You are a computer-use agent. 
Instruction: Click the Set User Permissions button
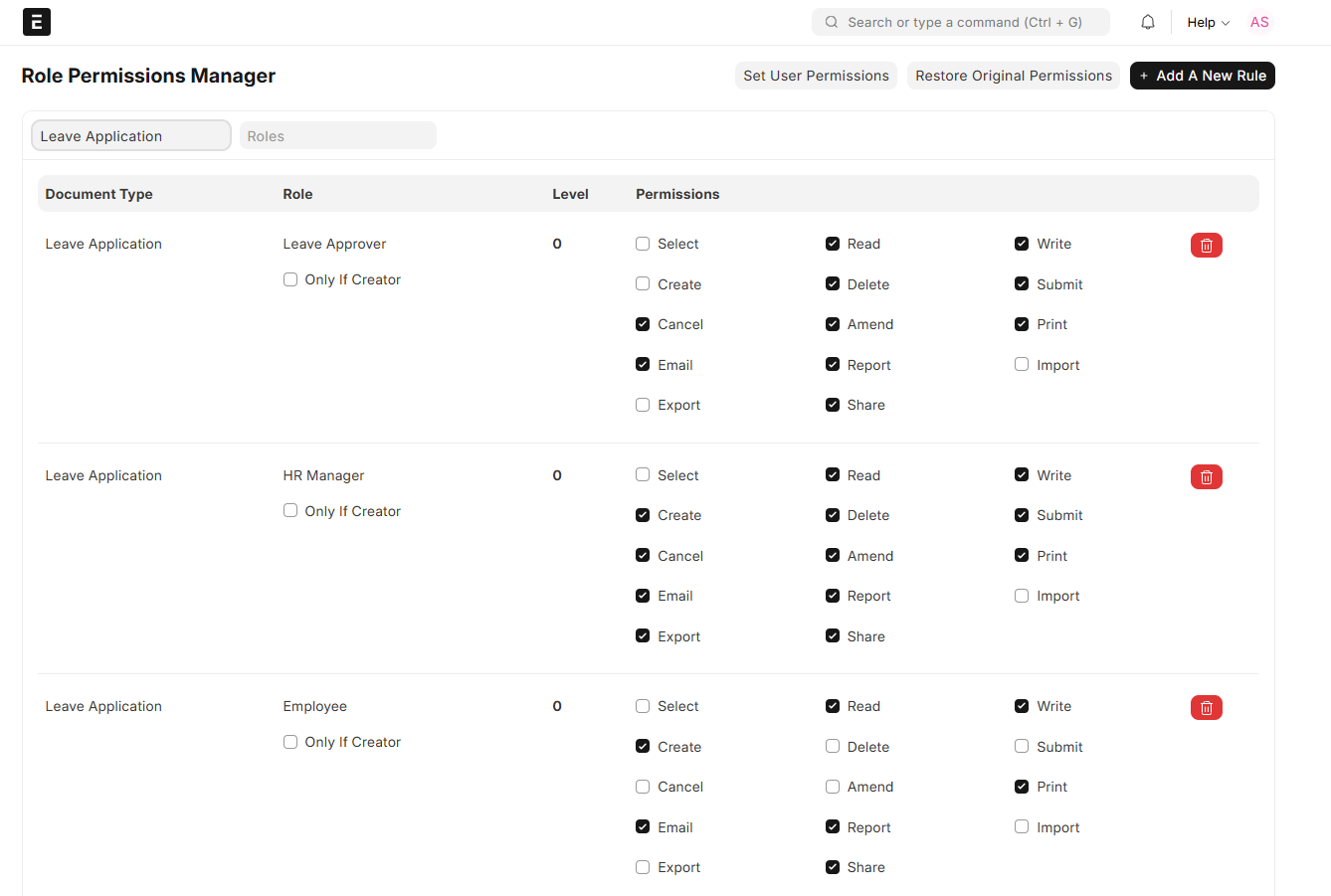click(816, 76)
